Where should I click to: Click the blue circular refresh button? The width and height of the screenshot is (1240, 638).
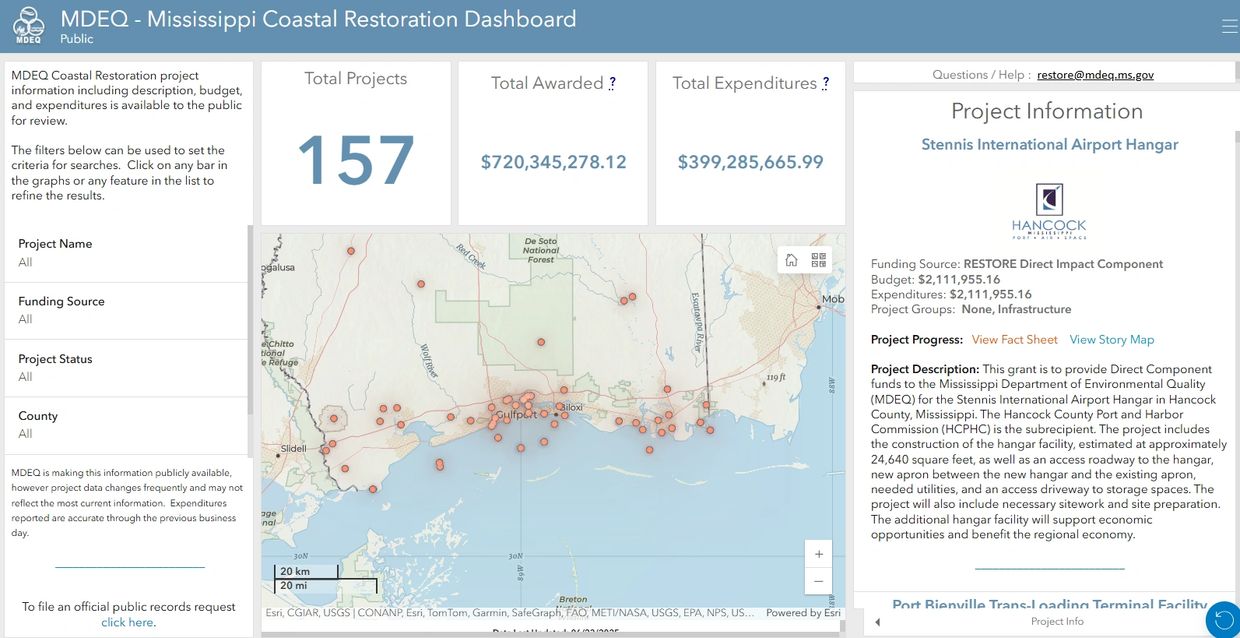(x=1222, y=620)
